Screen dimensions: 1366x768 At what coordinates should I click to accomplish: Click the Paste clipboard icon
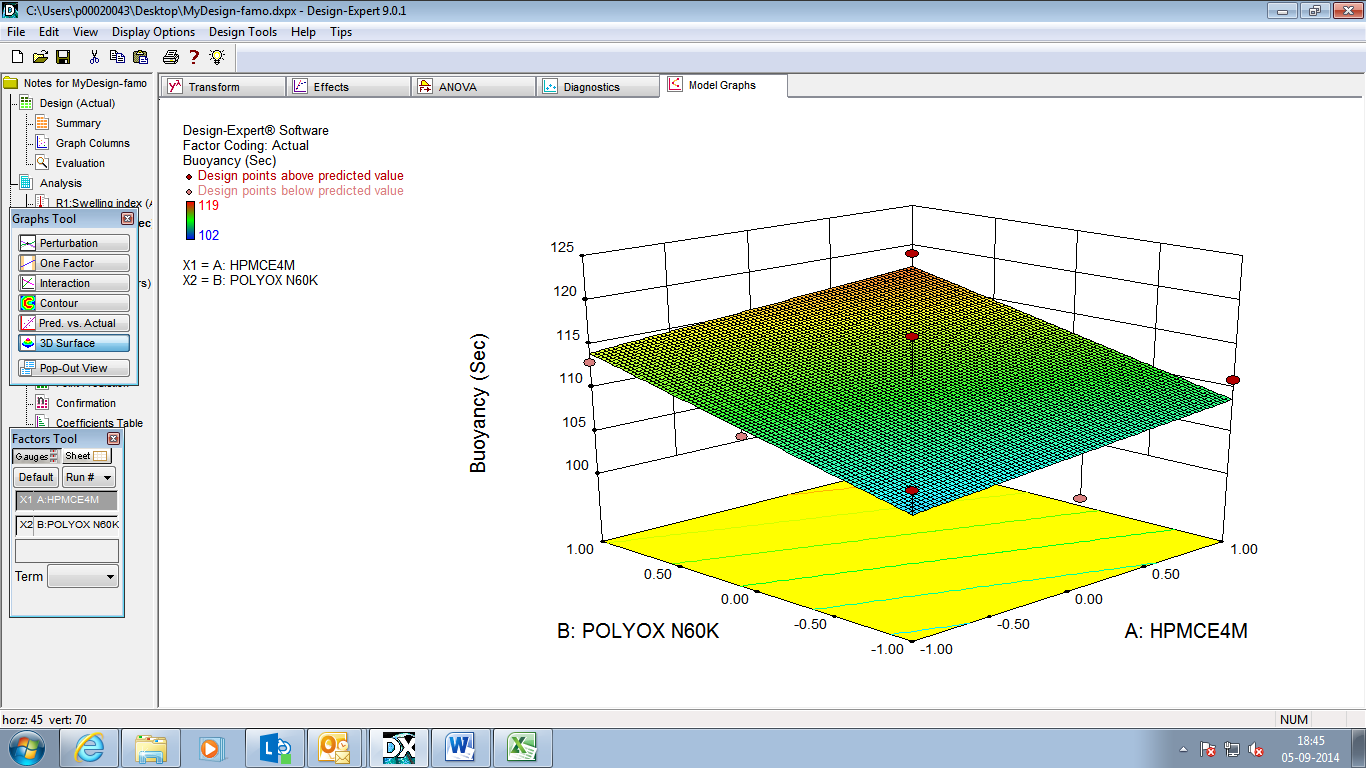140,57
